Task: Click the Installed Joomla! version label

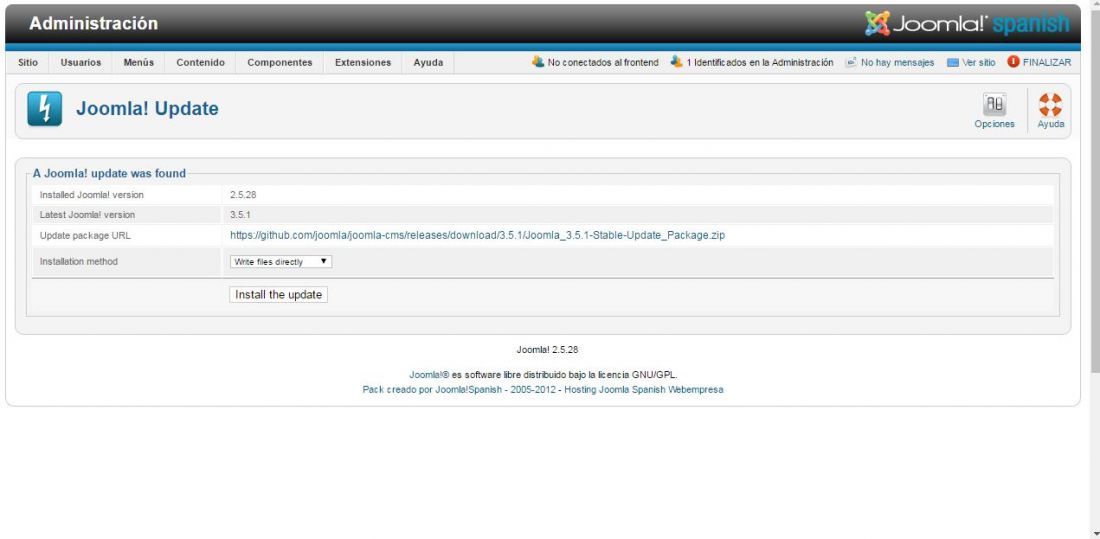Action: pos(92,195)
